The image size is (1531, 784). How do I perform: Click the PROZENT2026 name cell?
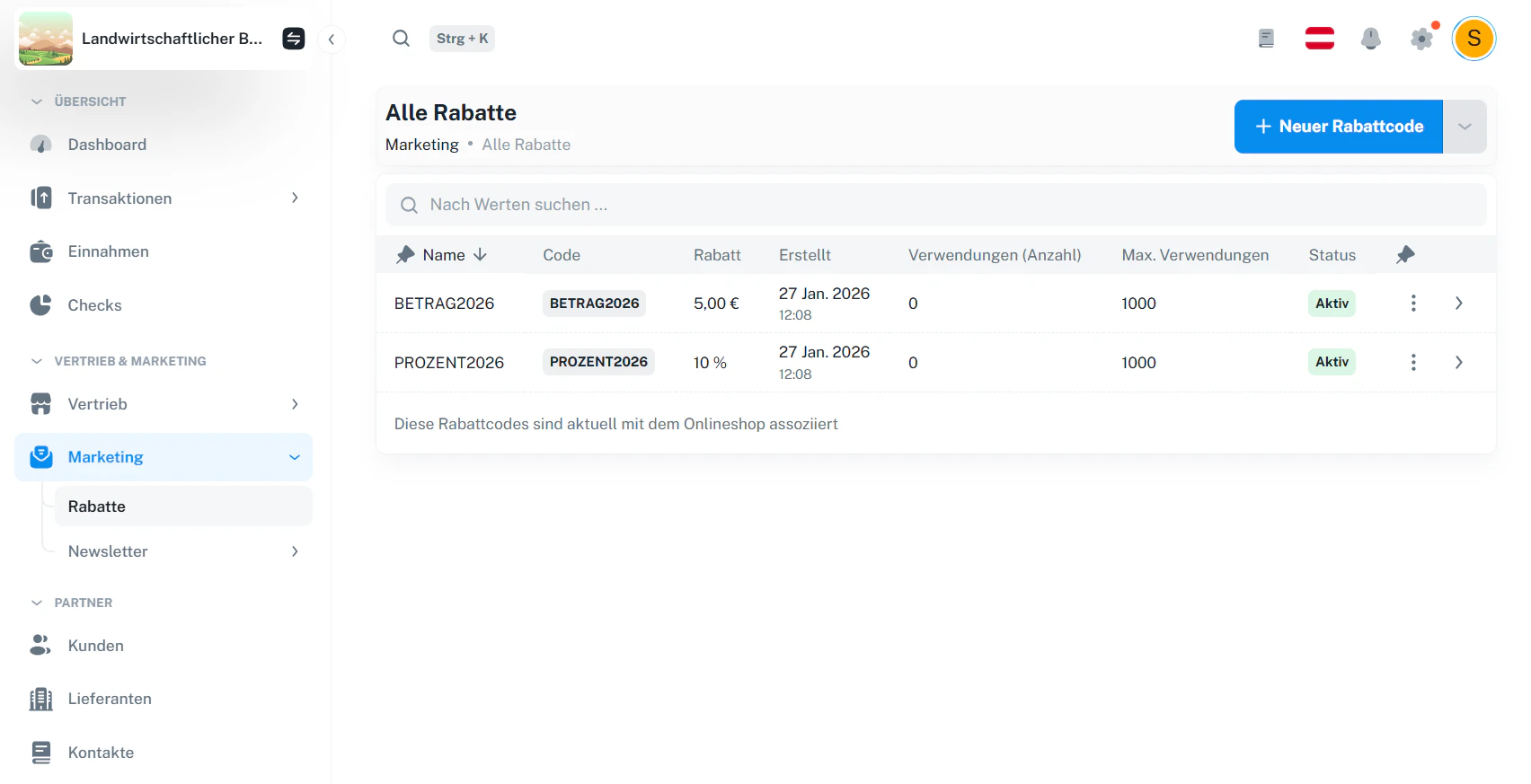point(449,363)
